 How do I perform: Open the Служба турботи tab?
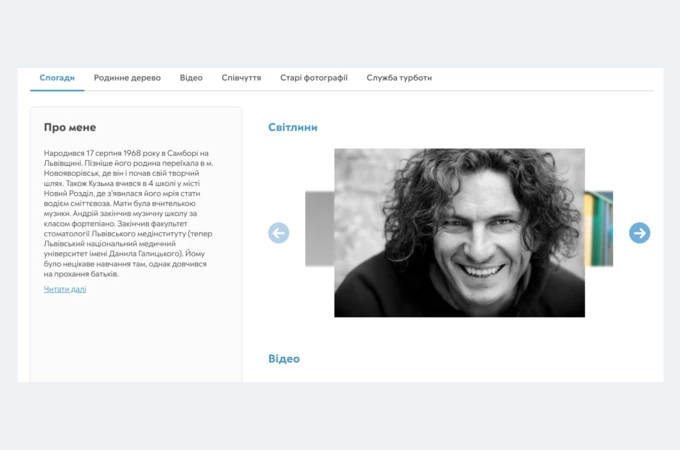pos(399,78)
